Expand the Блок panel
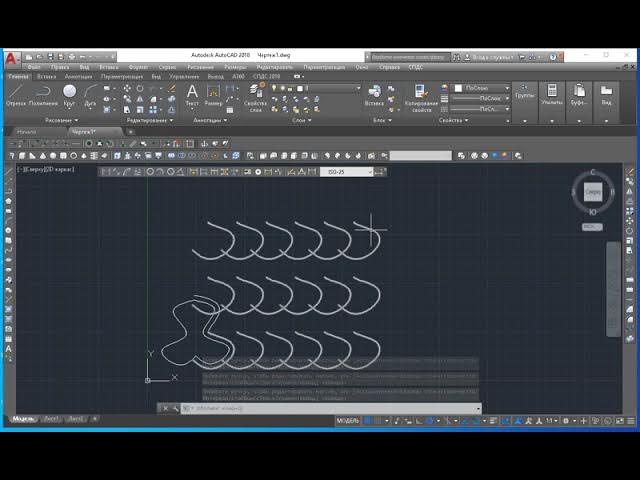 click(x=382, y=120)
